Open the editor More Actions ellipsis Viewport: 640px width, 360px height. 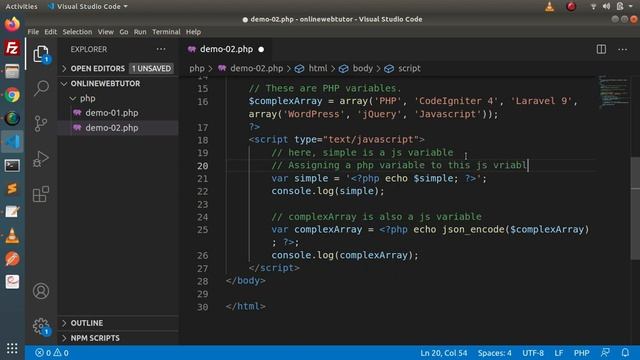622,49
